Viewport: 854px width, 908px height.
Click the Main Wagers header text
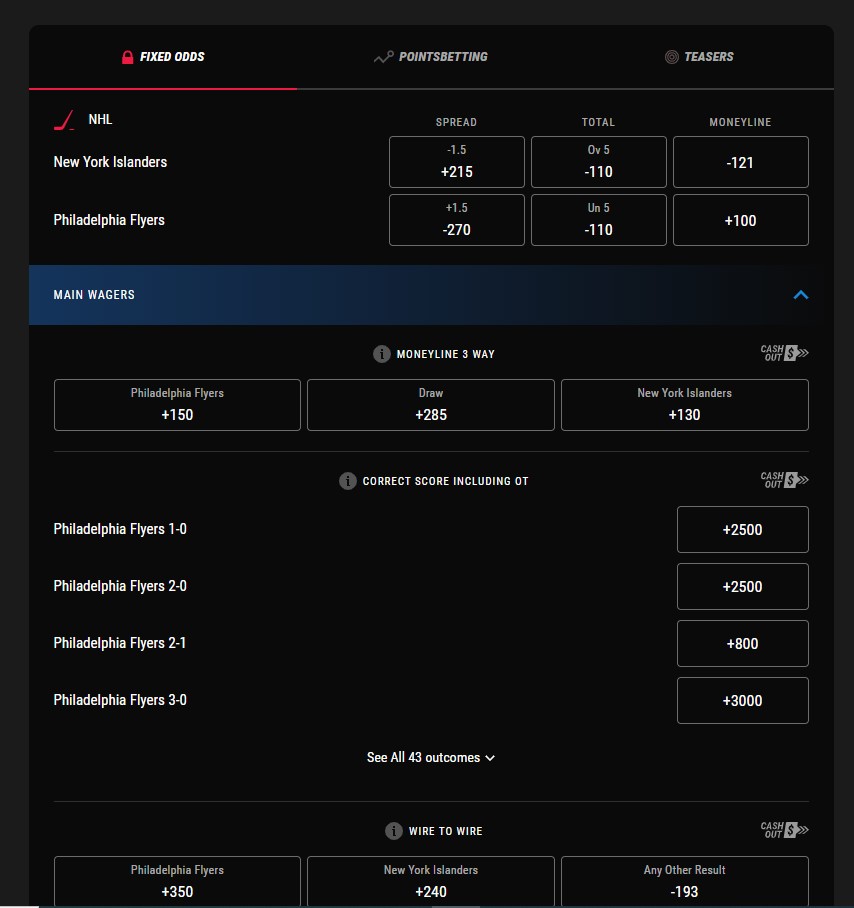click(x=94, y=295)
